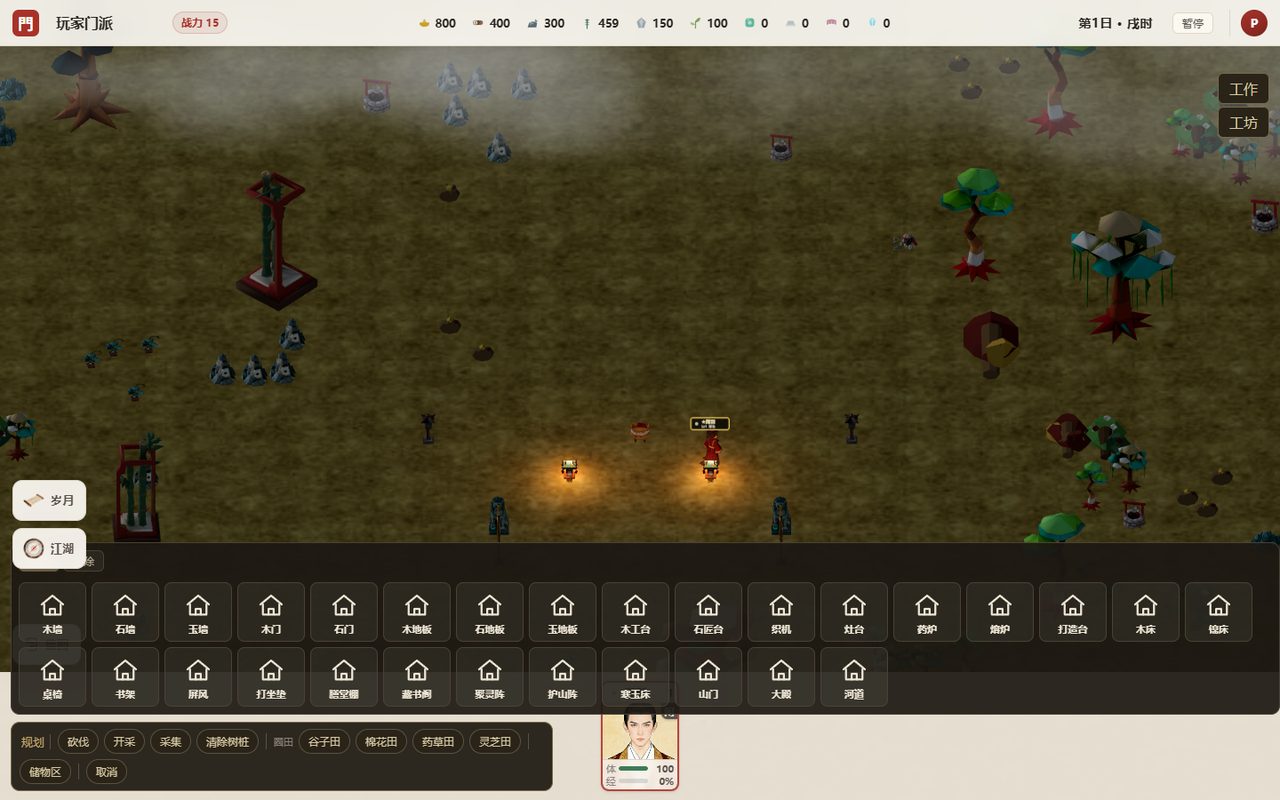Choose the 木地板 wood floor tile
Screen dimensions: 1280x800
point(417,612)
